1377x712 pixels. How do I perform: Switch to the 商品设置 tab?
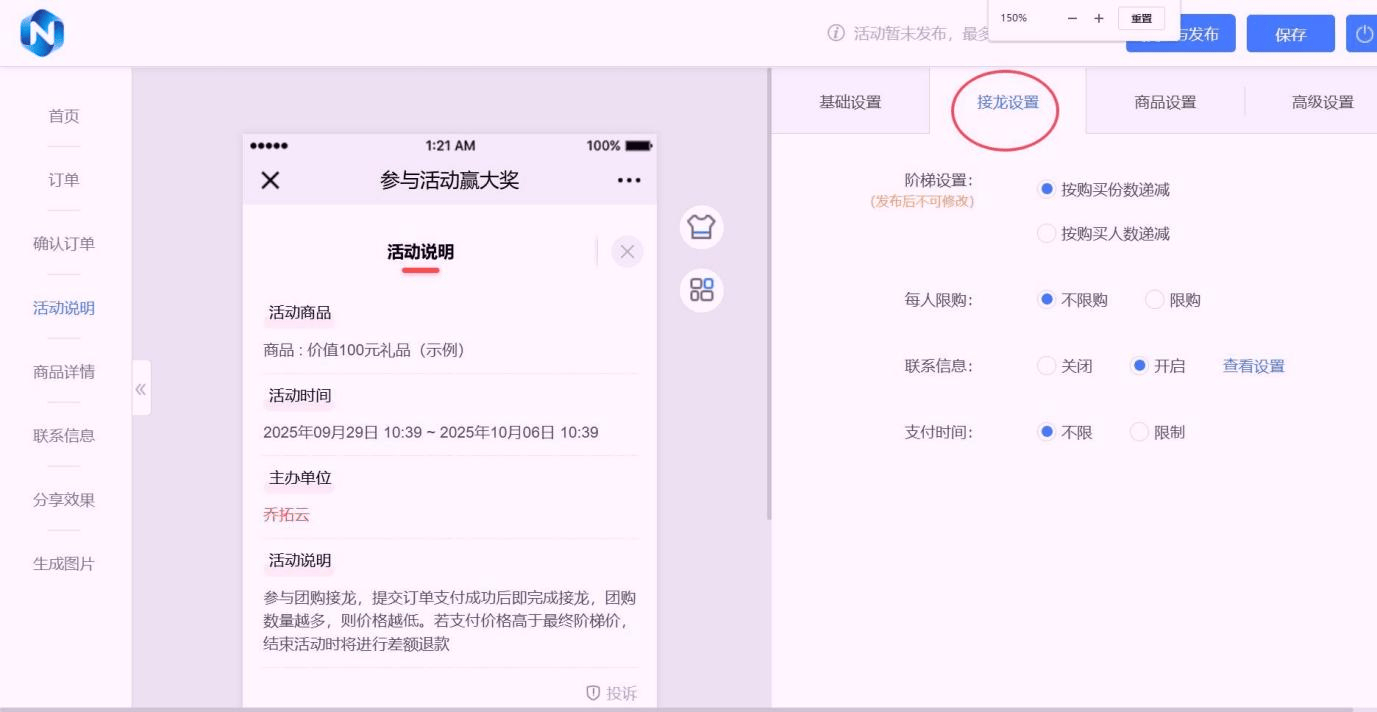[x=1164, y=101]
